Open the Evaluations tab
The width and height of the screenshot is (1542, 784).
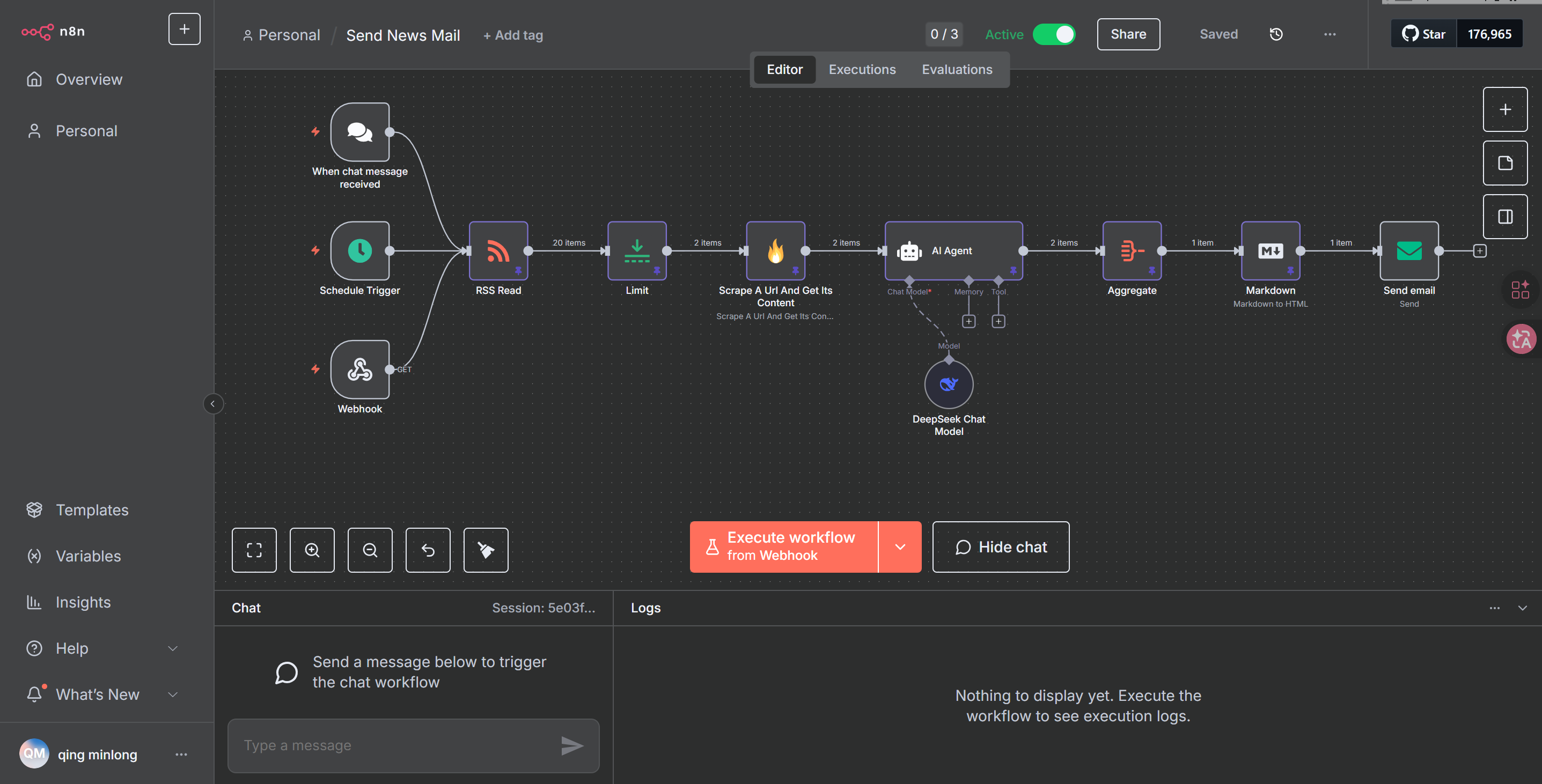tap(957, 69)
